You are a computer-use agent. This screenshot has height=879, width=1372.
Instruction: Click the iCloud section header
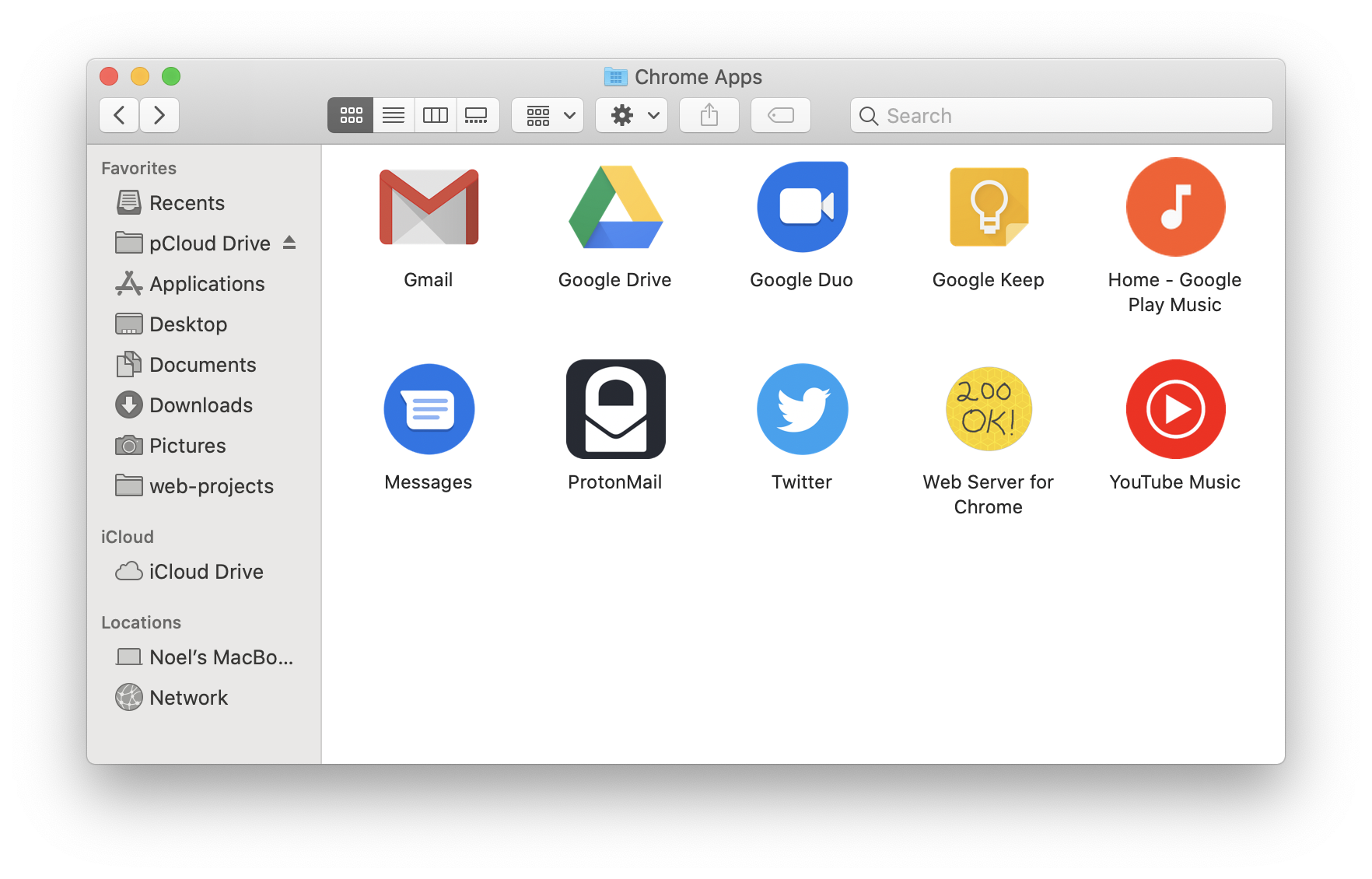coord(128,537)
